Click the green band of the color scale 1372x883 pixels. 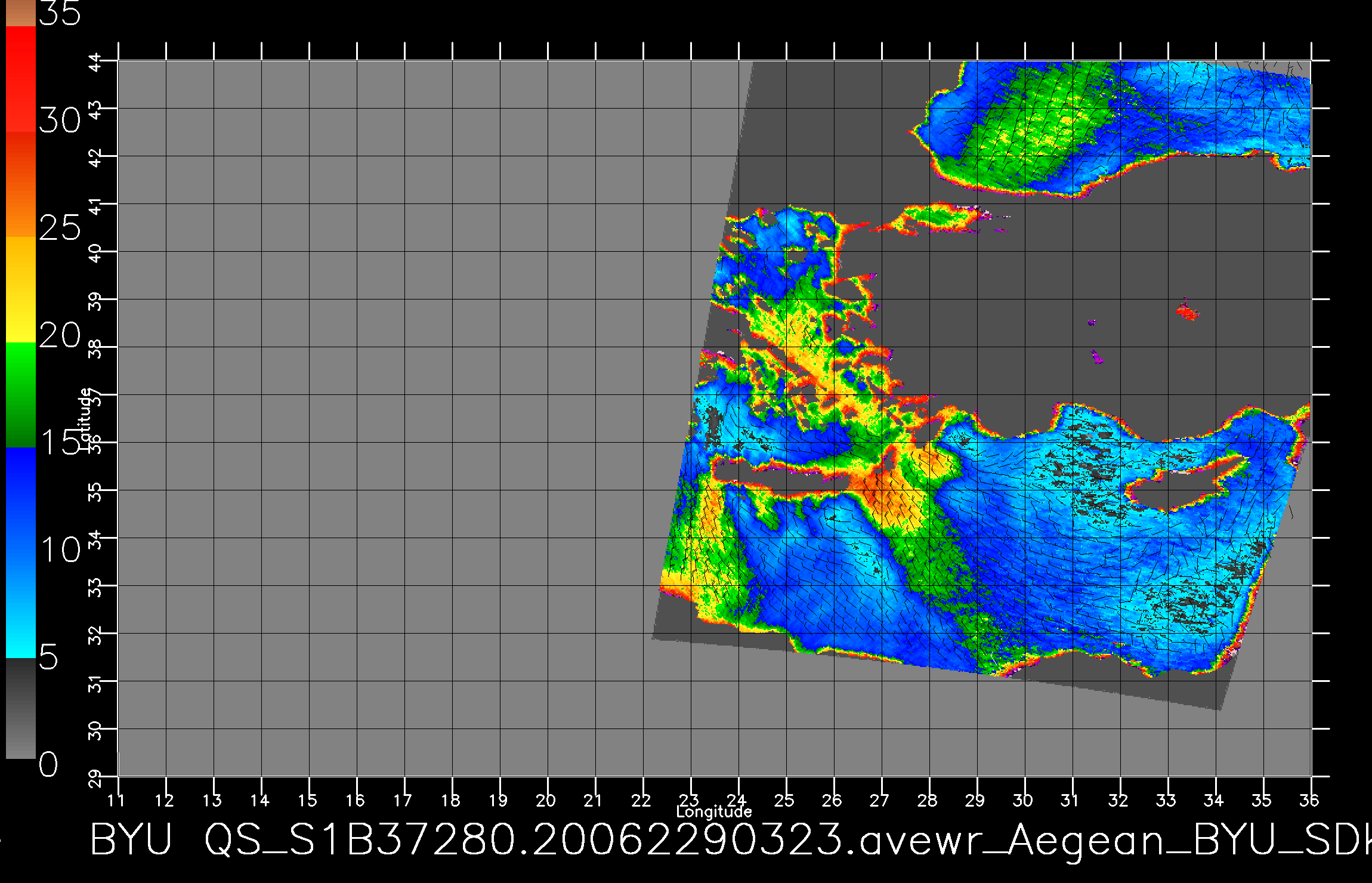(x=20, y=395)
